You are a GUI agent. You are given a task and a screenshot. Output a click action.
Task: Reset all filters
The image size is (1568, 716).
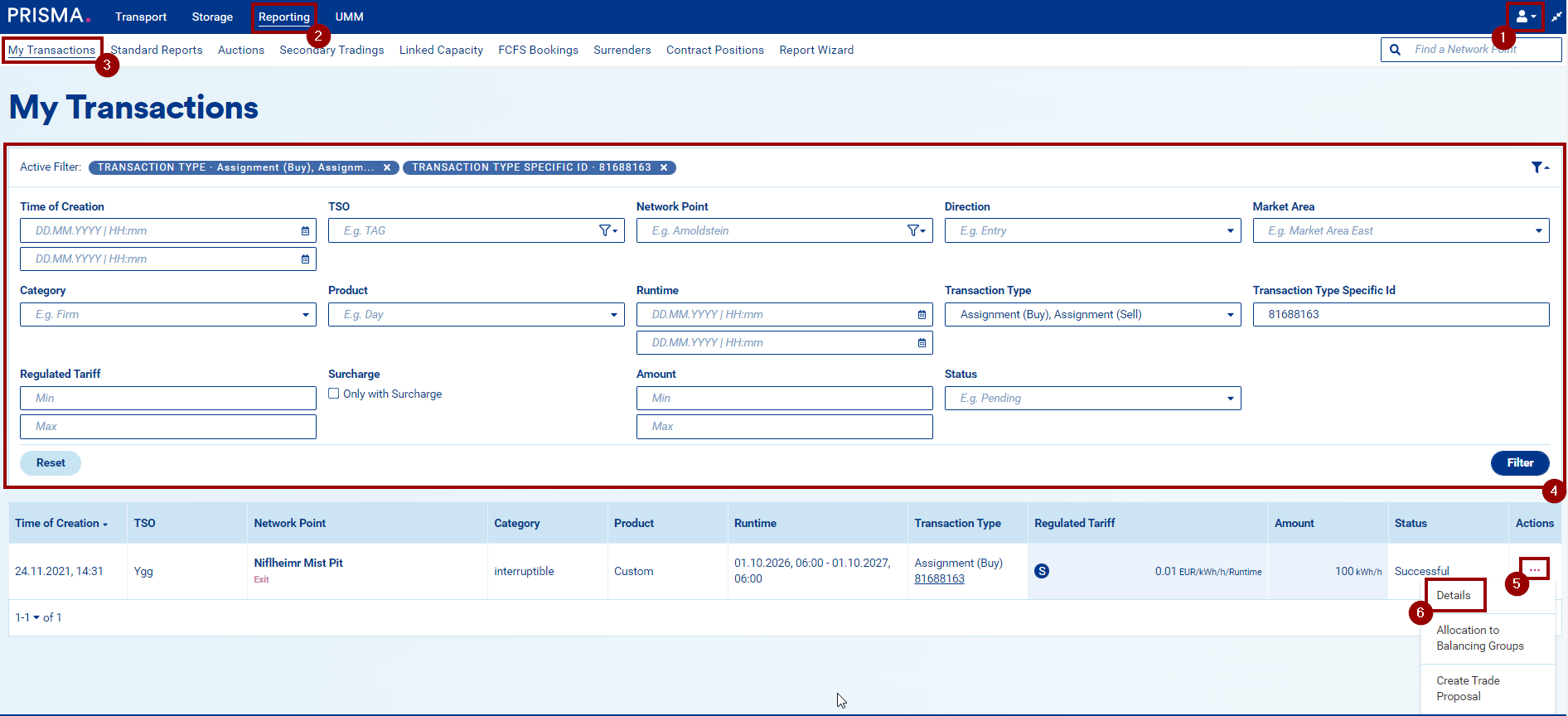pyautogui.click(x=51, y=463)
